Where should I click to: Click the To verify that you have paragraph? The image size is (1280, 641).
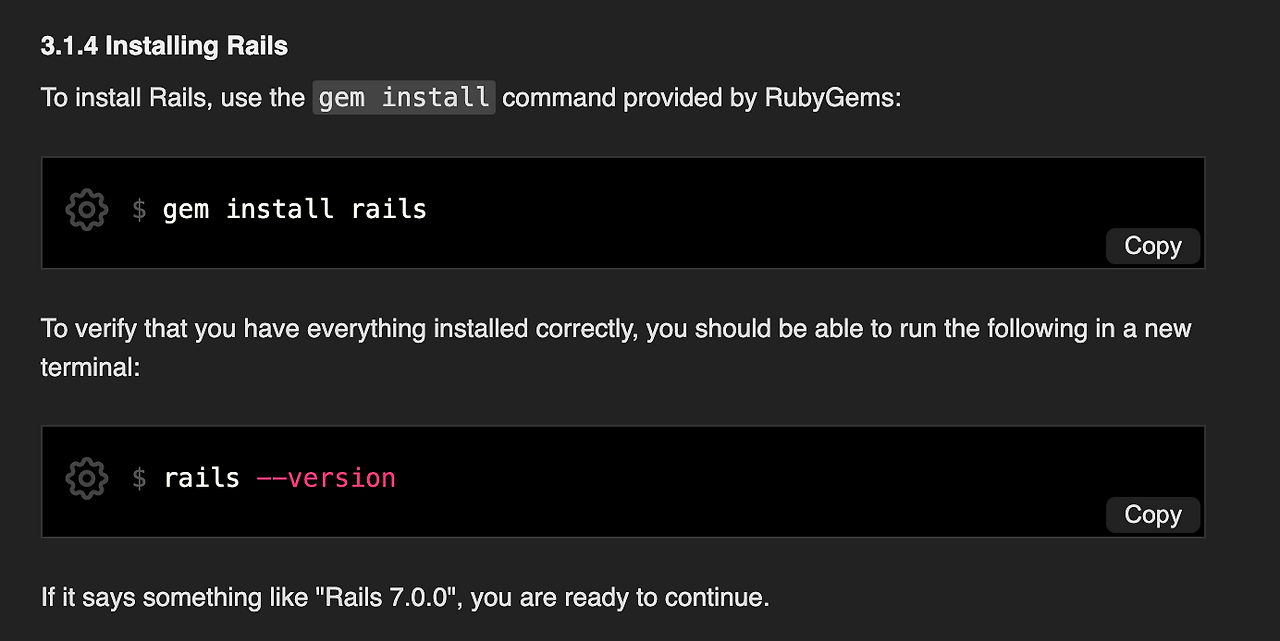(x=616, y=348)
